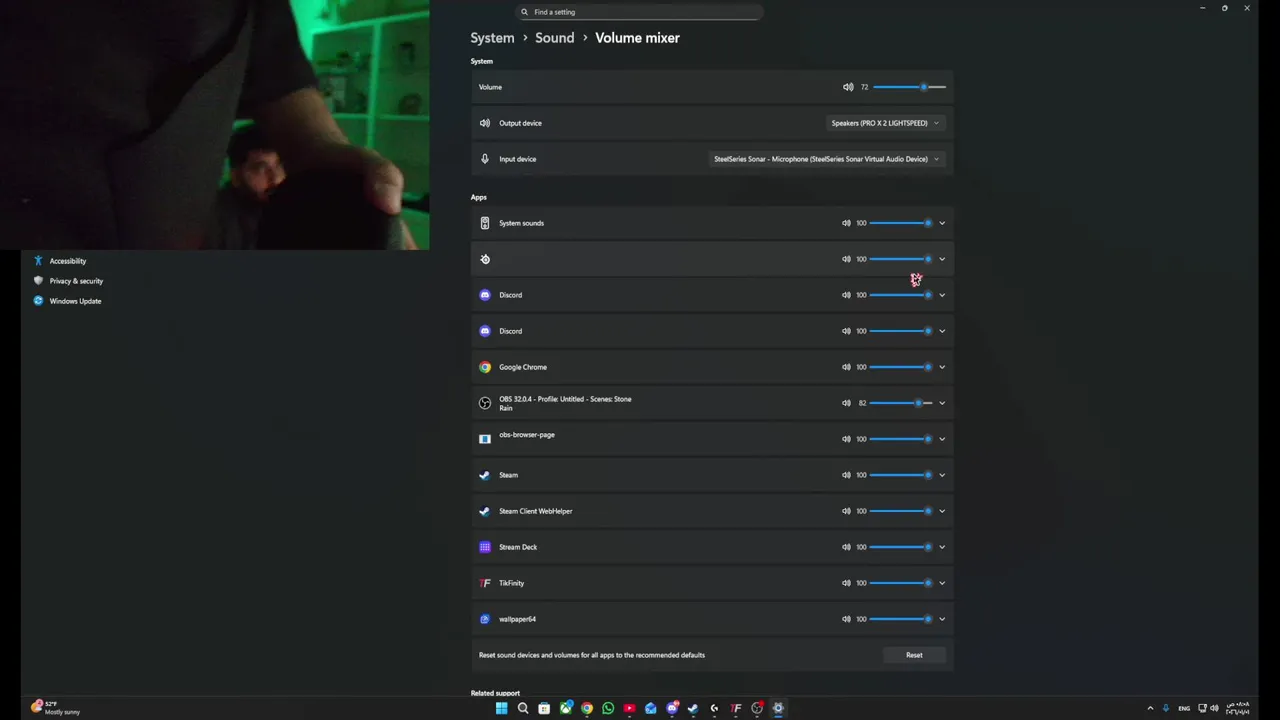This screenshot has height=720, width=1280.
Task: Open the ENG language indicator in the tray
Action: [1184, 708]
